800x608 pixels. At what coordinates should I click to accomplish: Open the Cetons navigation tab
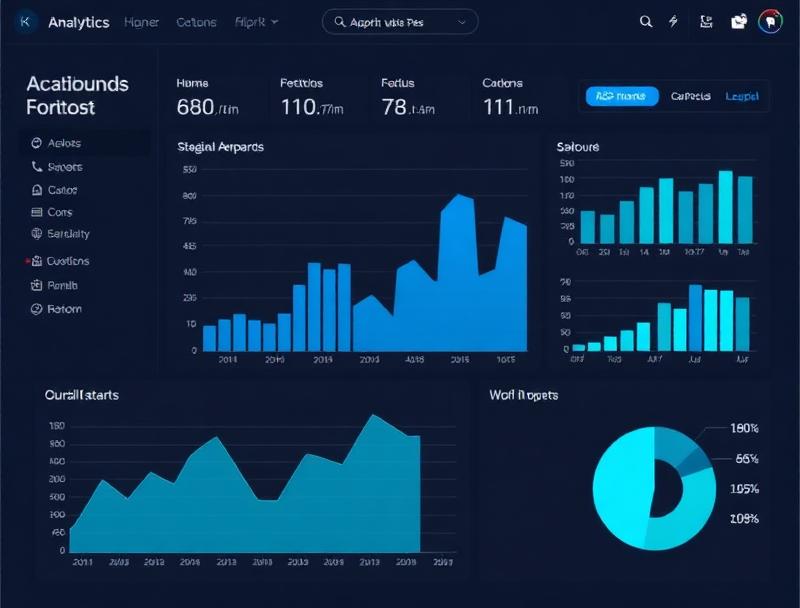click(x=196, y=22)
